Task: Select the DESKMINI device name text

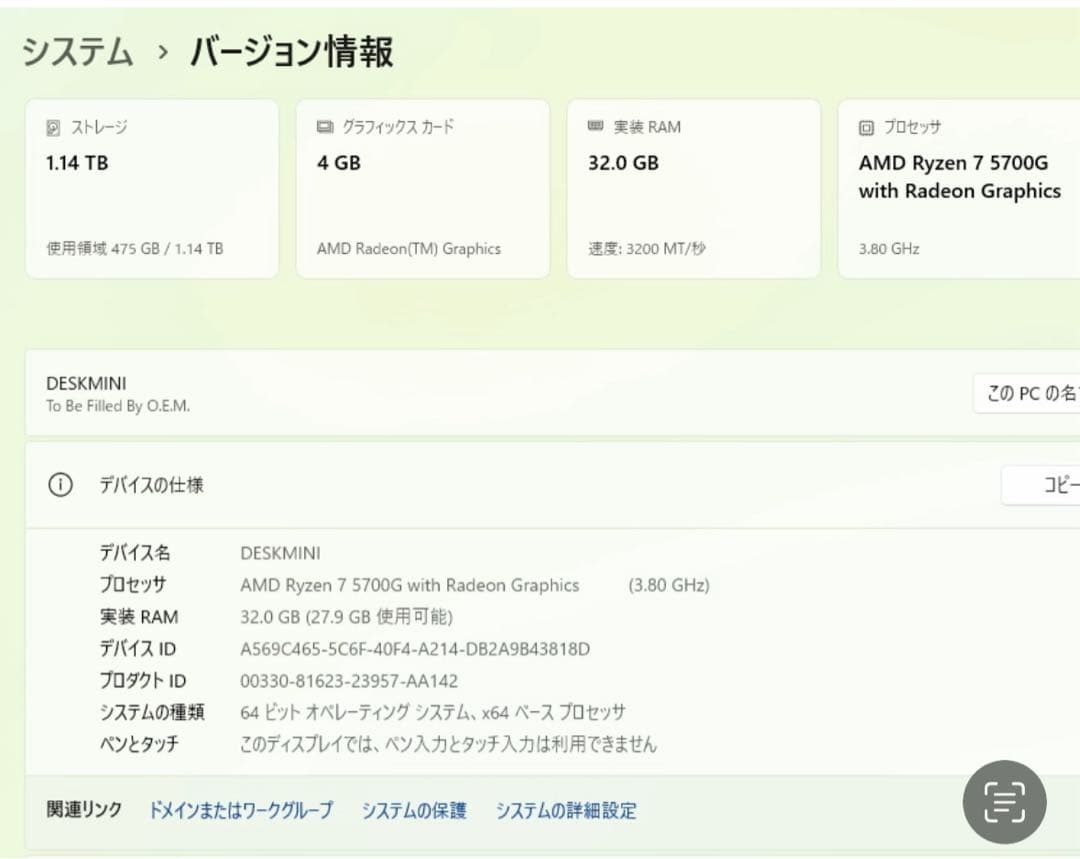Action: coord(86,382)
